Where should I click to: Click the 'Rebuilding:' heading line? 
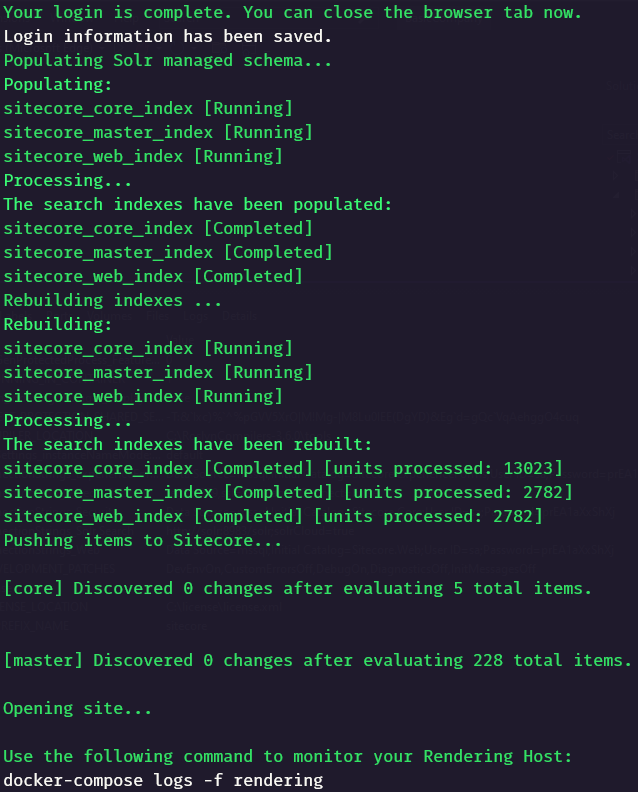tap(58, 324)
